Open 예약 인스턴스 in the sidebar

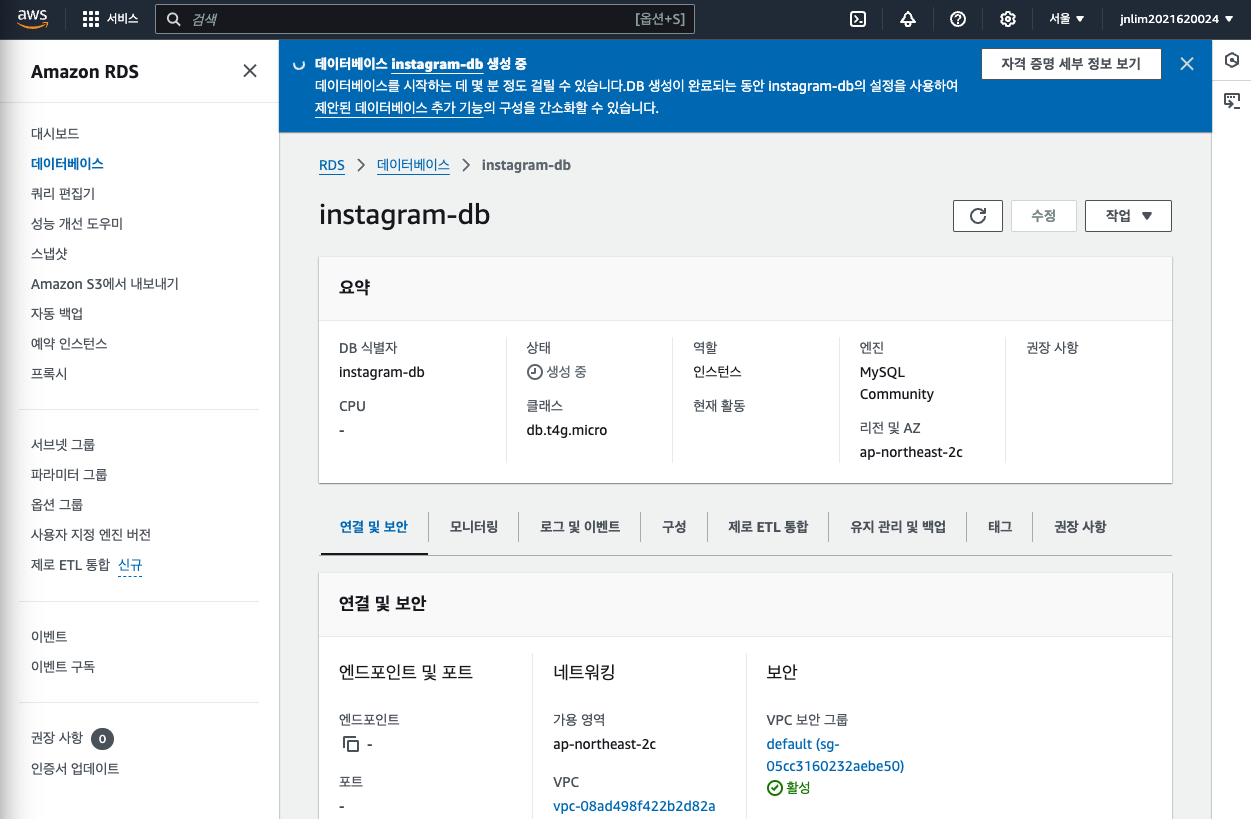pyautogui.click(x=69, y=344)
